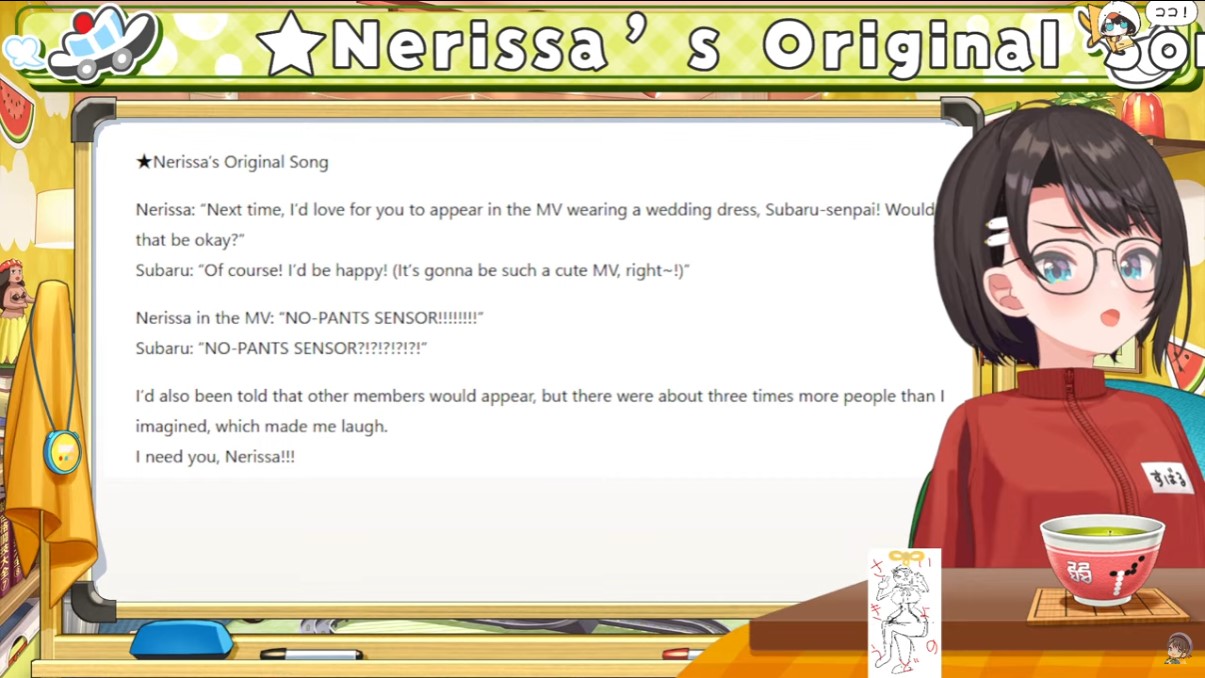Click the watermelon slice decoration top left

(x=14, y=110)
